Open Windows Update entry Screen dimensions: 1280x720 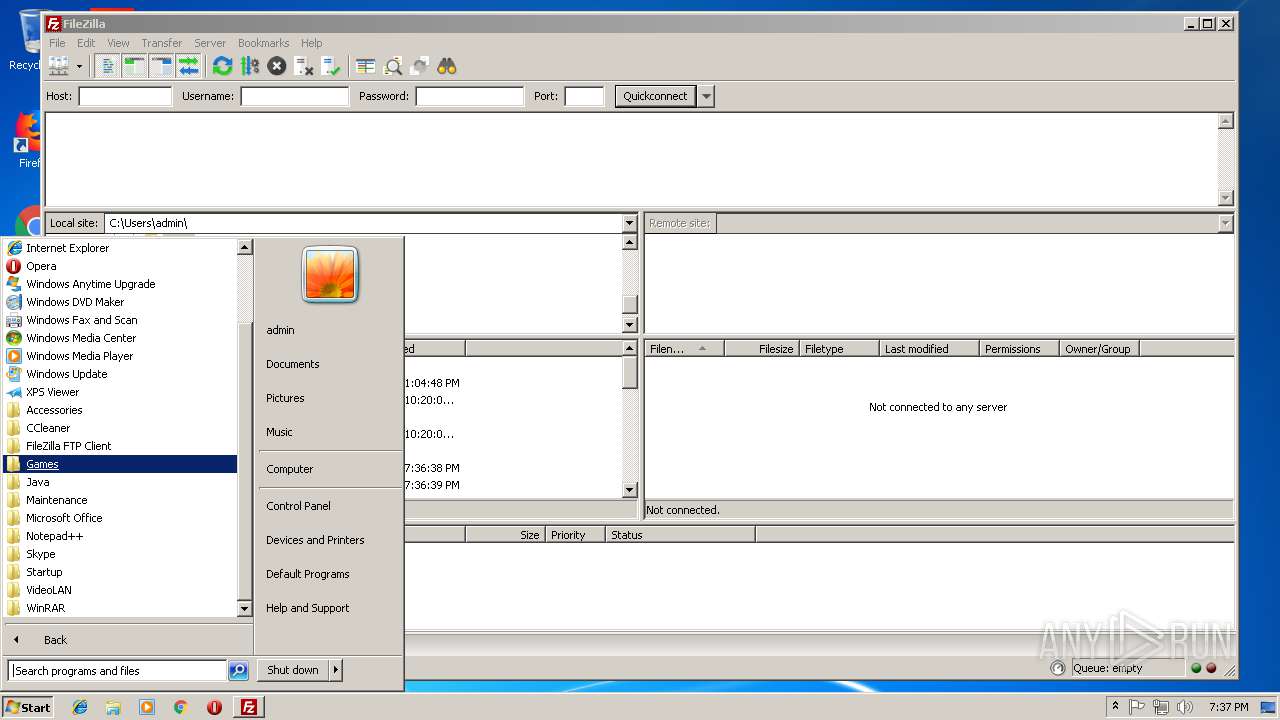[121, 374]
